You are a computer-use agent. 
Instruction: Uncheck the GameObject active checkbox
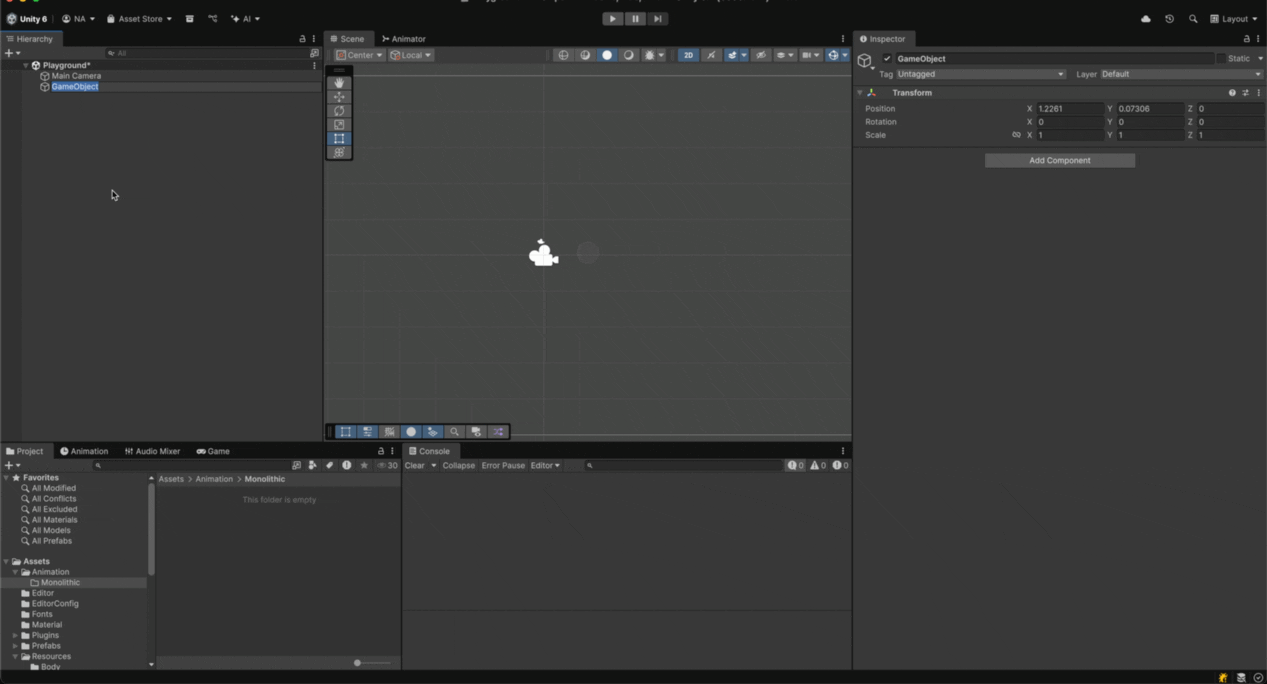tap(887, 59)
